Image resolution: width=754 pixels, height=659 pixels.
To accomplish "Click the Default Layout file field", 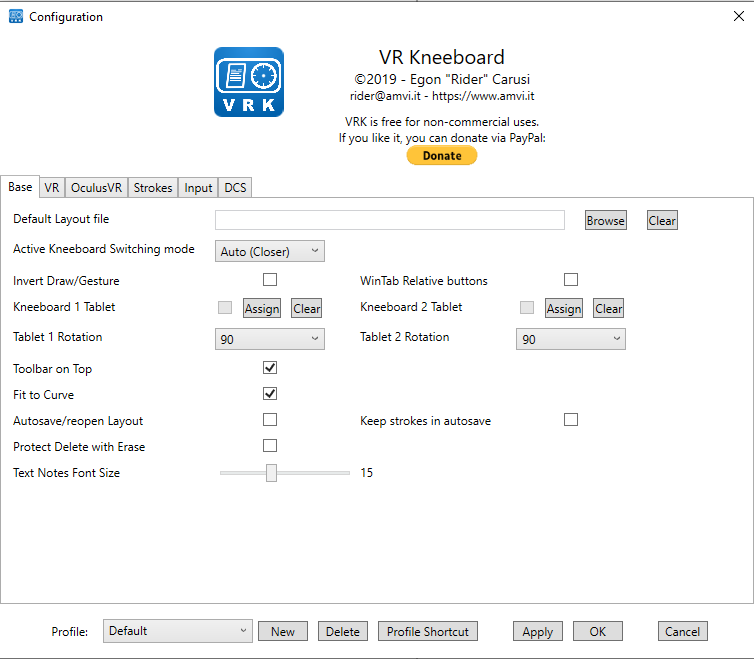I will click(x=390, y=220).
